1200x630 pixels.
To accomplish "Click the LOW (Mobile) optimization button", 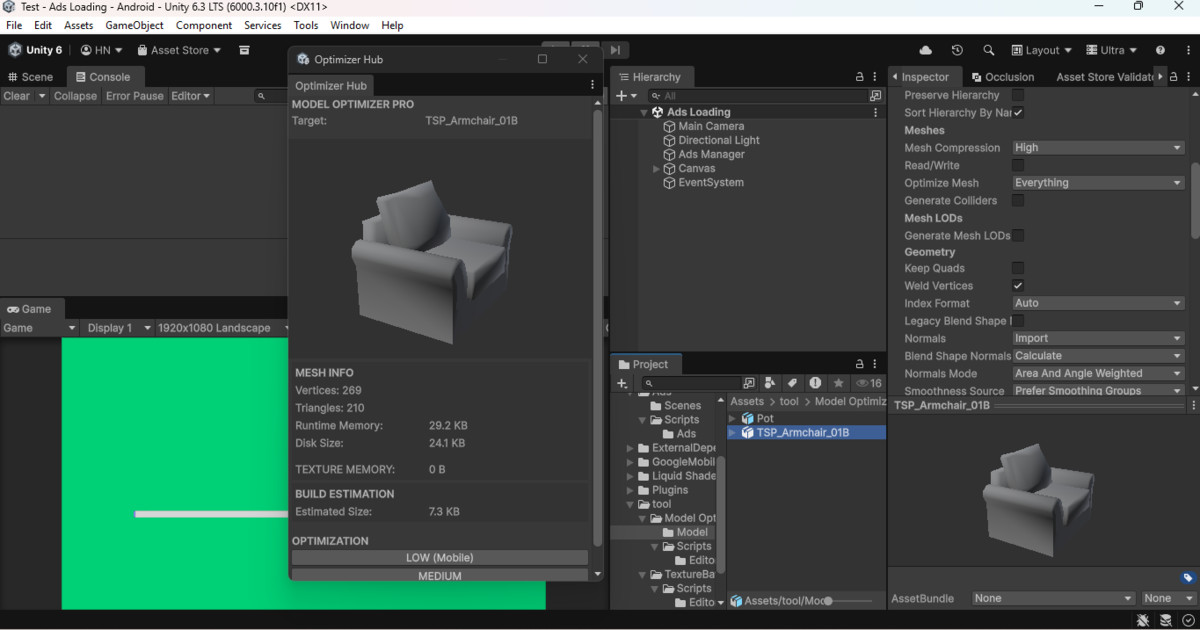I will tap(440, 558).
